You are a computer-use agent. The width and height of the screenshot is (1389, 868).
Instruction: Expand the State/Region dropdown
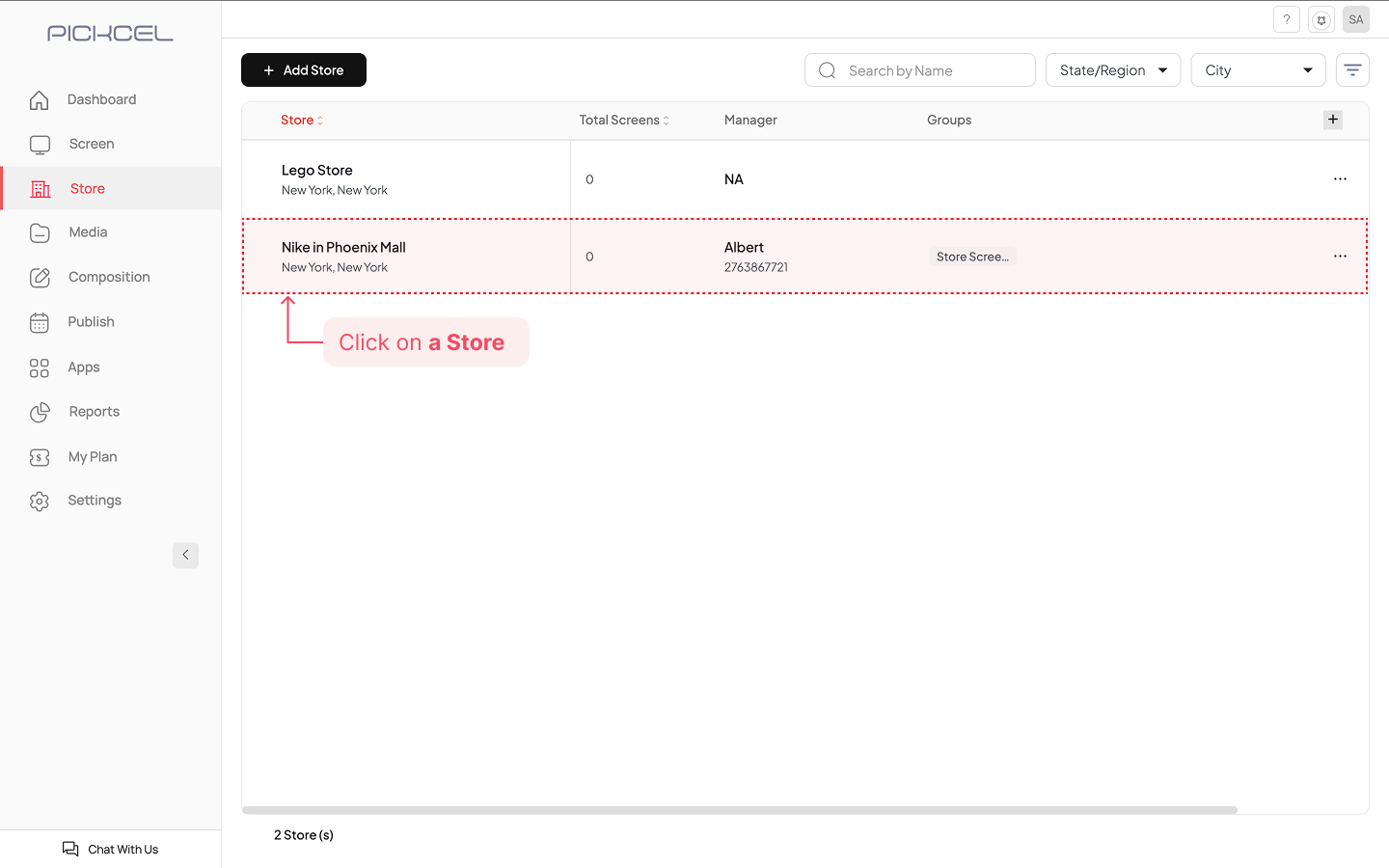point(1112,70)
